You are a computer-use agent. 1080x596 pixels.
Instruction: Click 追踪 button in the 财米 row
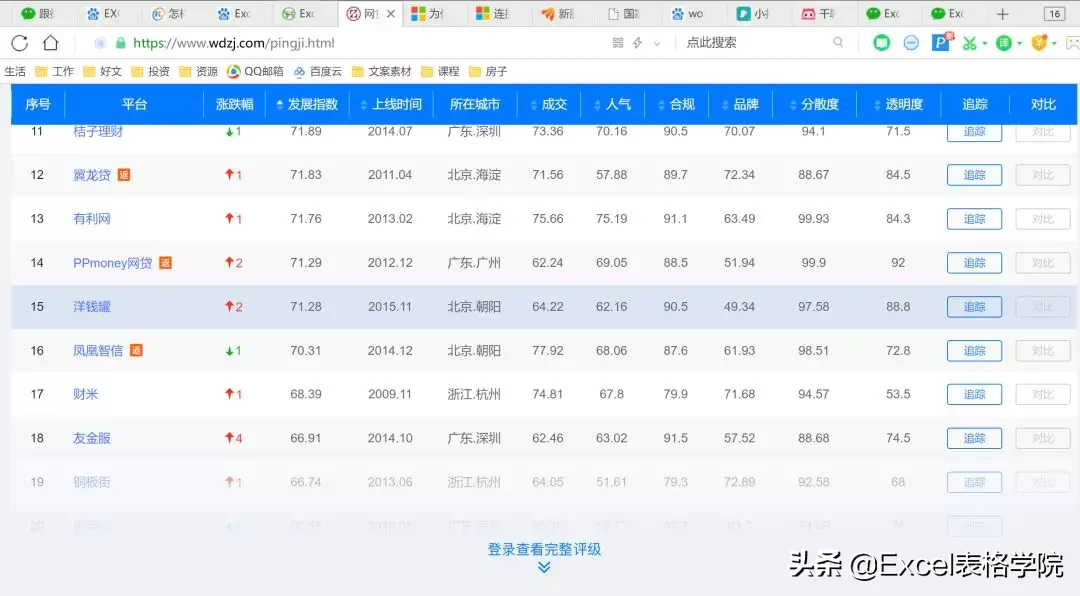click(974, 394)
